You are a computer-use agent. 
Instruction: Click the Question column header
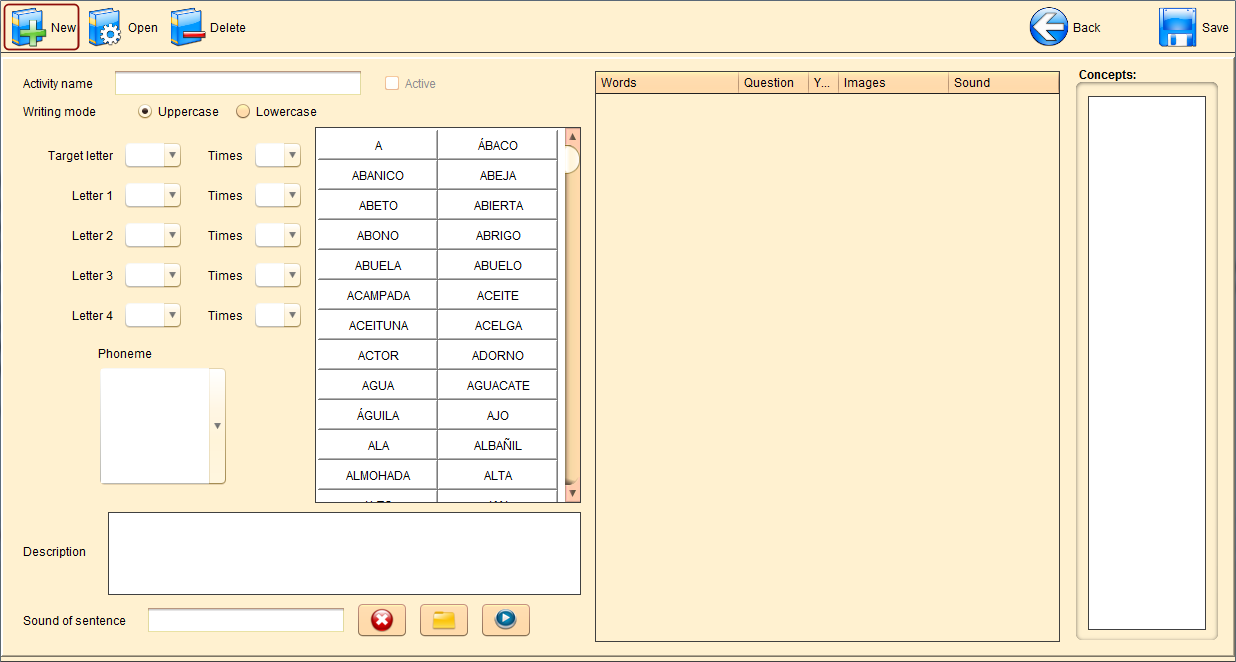click(774, 83)
